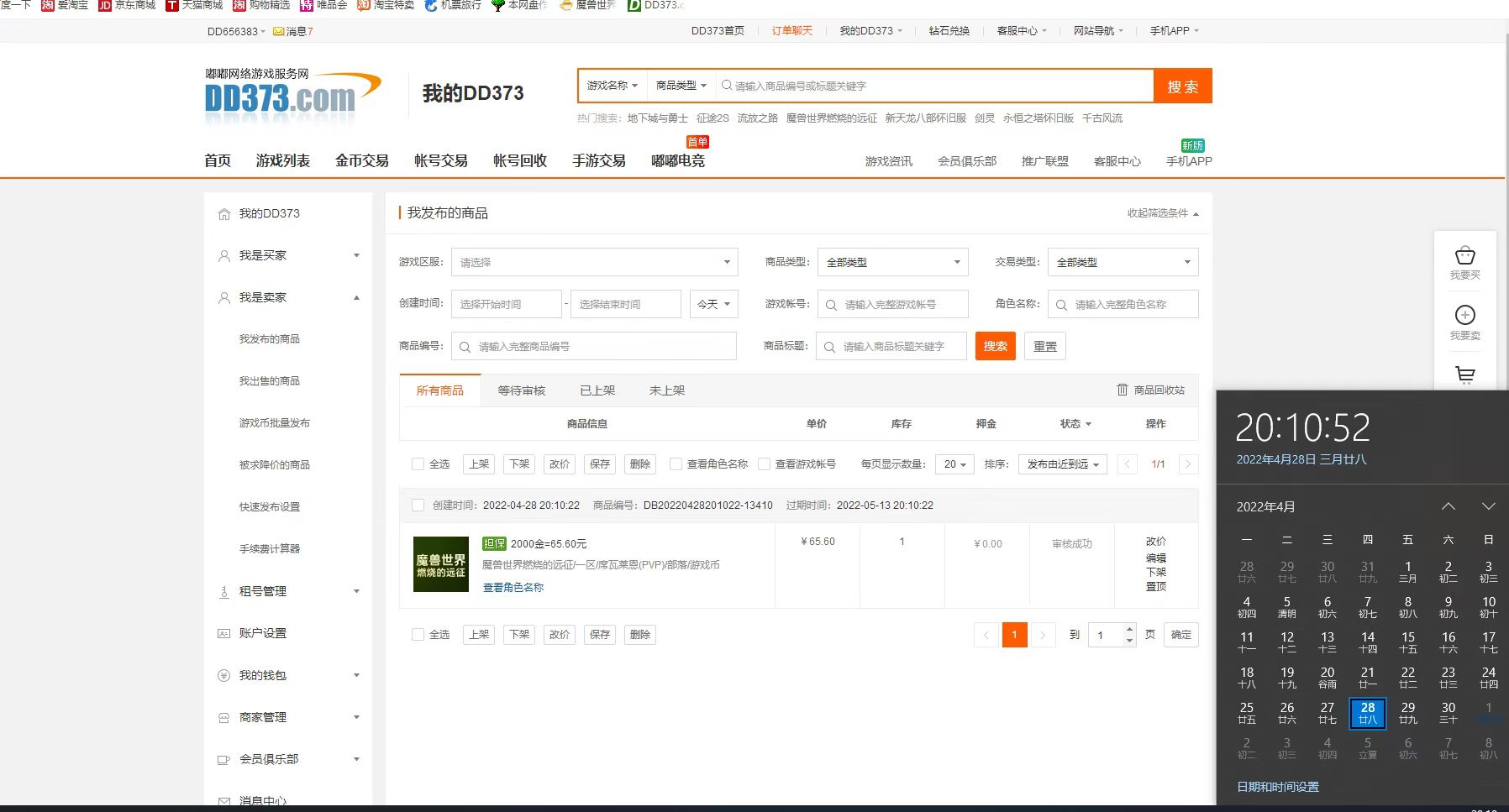The image size is (1509, 812).
Task: Switch to the 已上架 tab
Action: [x=596, y=390]
